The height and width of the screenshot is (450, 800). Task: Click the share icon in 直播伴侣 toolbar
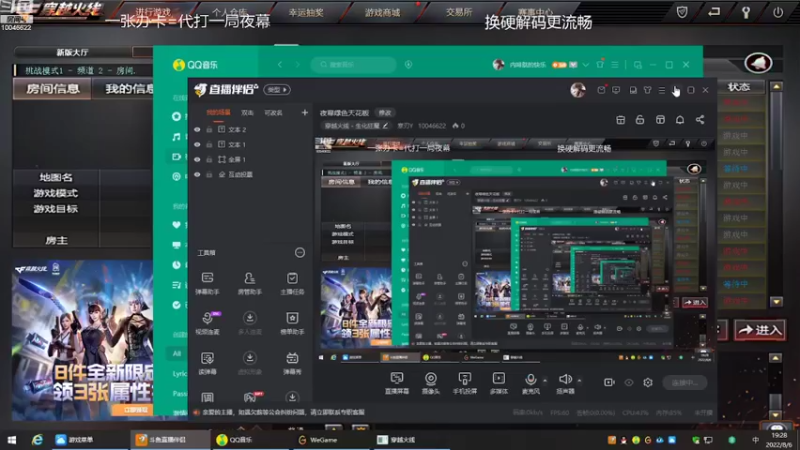[700, 119]
